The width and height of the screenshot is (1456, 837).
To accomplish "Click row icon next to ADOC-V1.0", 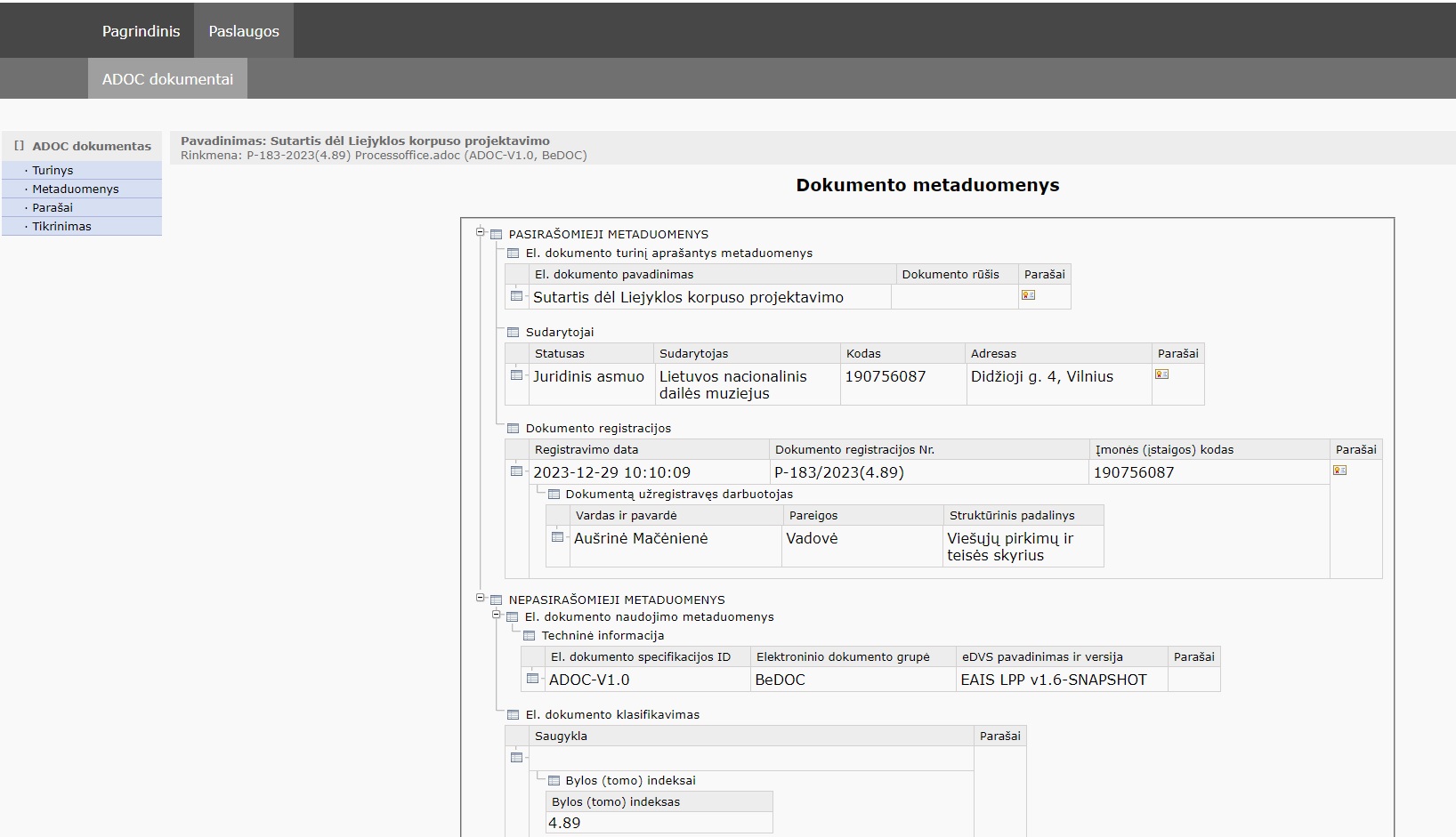I will click(x=532, y=679).
